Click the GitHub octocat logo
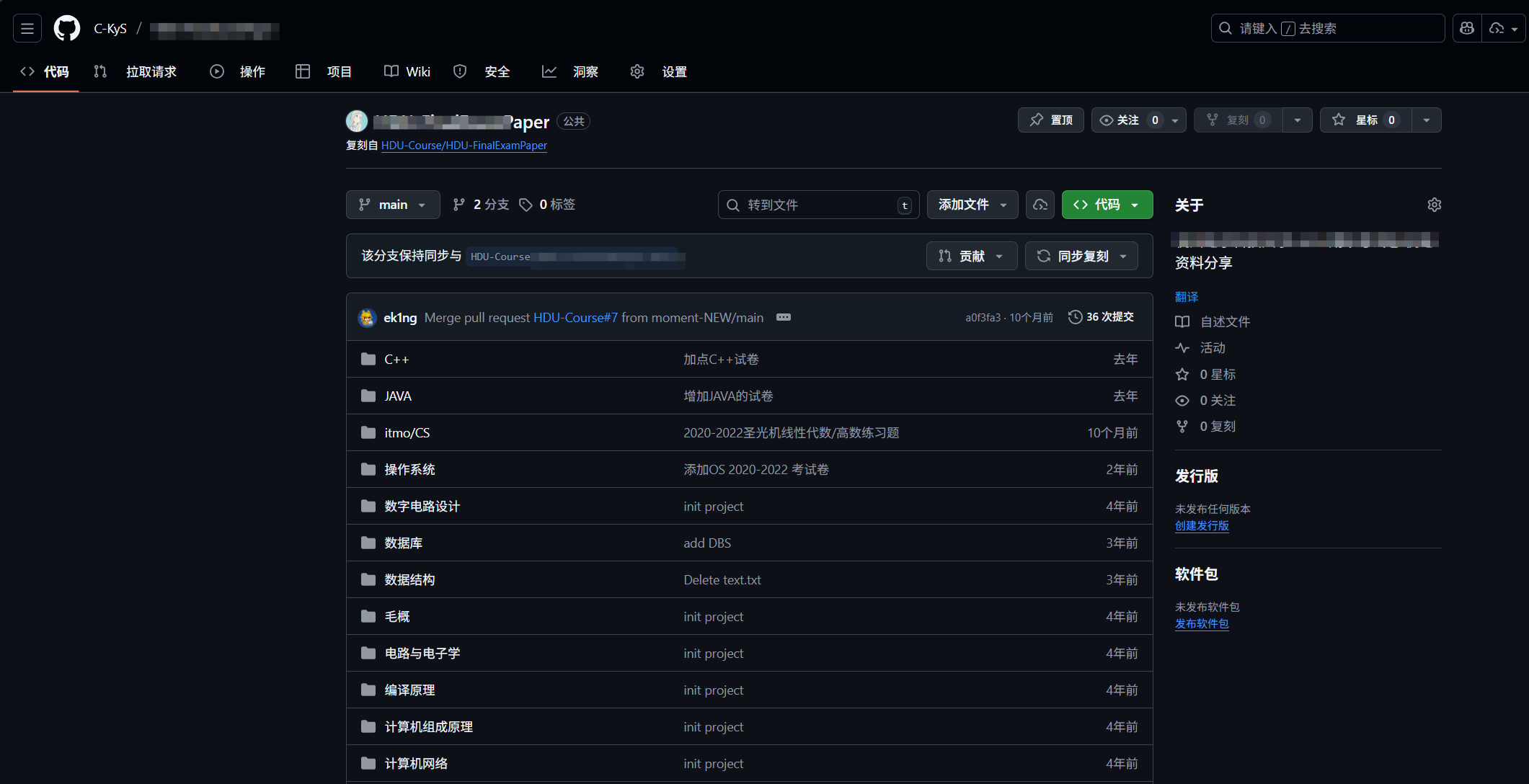Image resolution: width=1529 pixels, height=784 pixels. pyautogui.click(x=66, y=28)
